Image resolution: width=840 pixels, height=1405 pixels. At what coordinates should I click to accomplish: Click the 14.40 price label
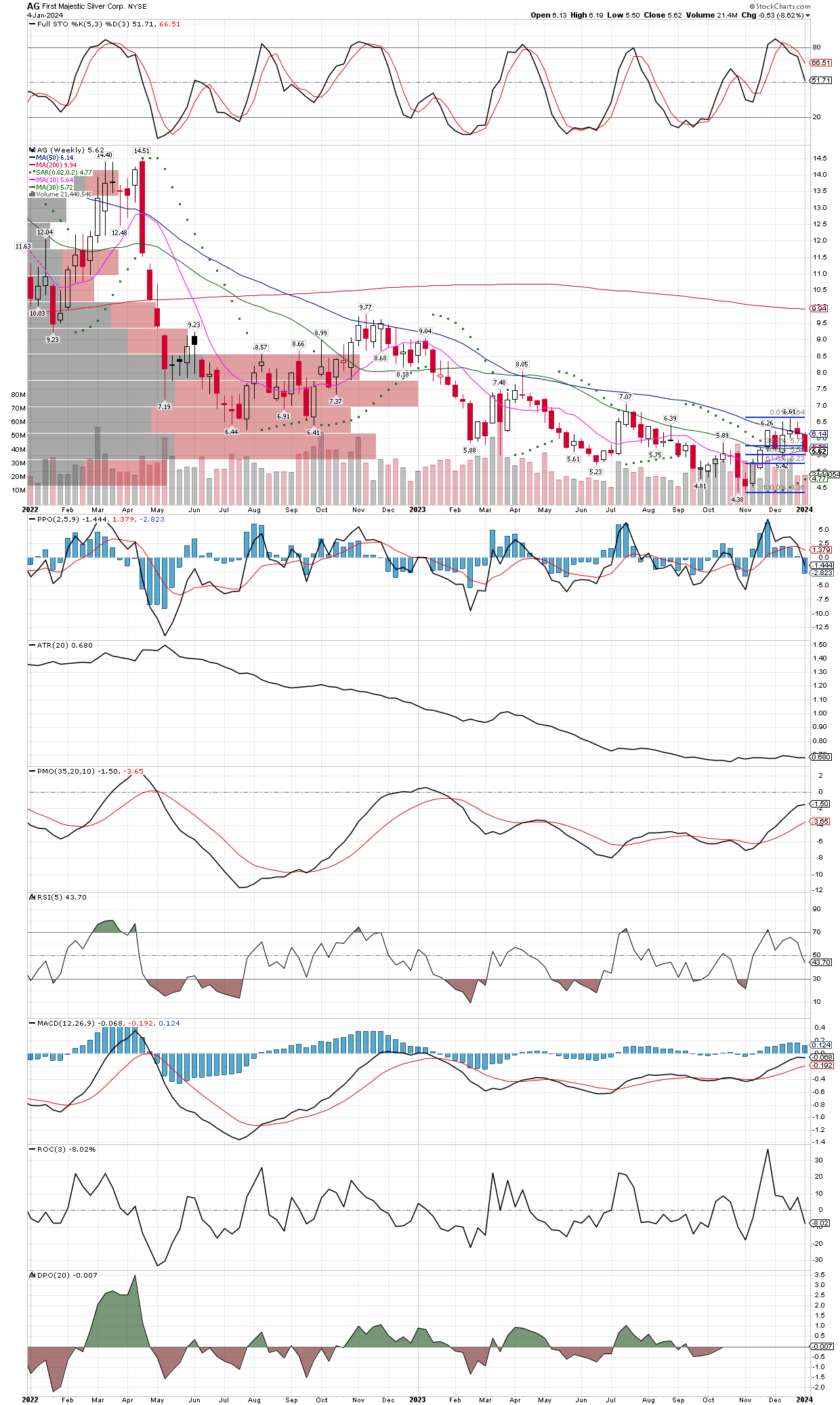[x=104, y=155]
